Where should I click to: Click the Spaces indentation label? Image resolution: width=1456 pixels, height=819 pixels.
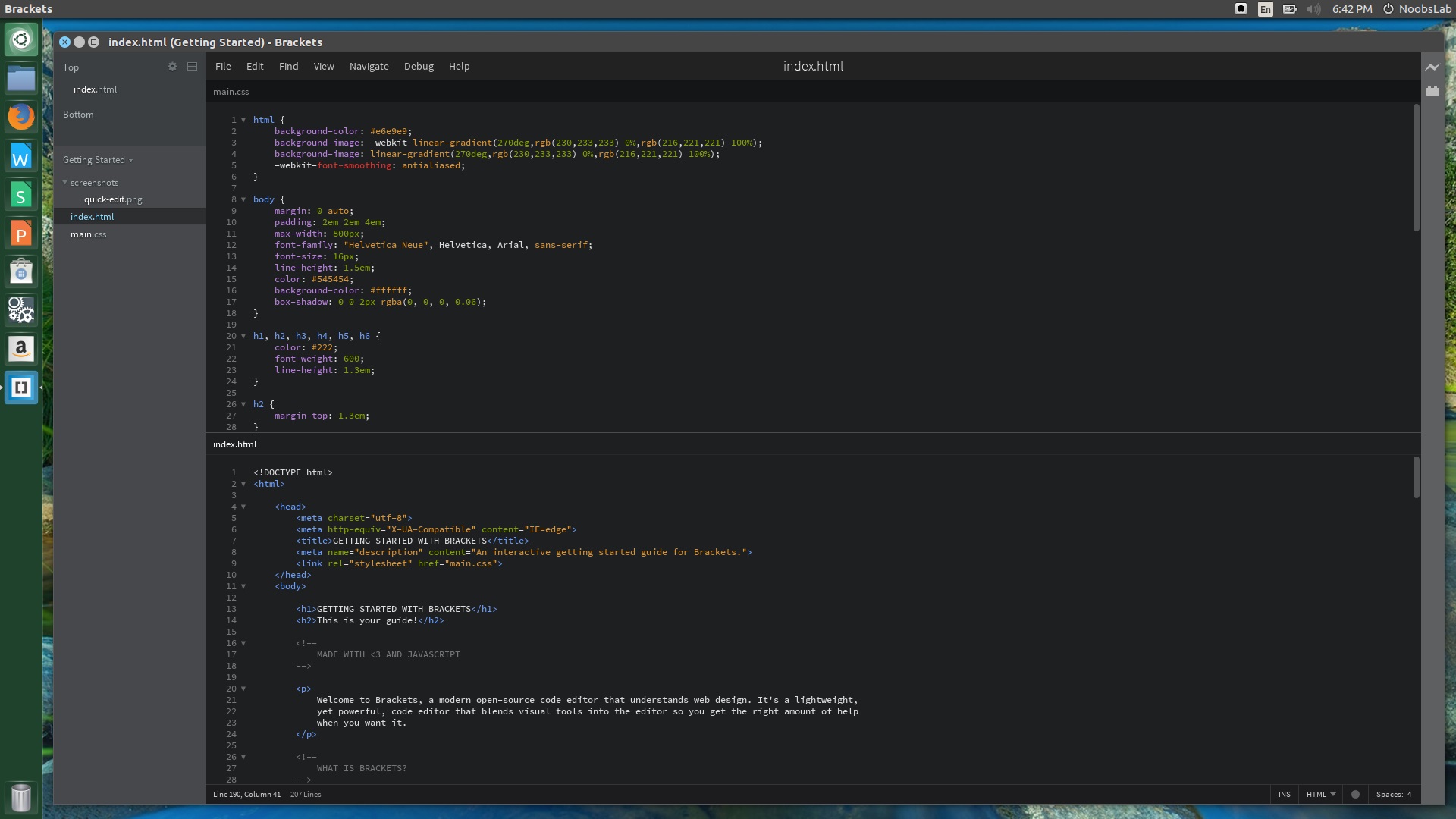point(1389,795)
